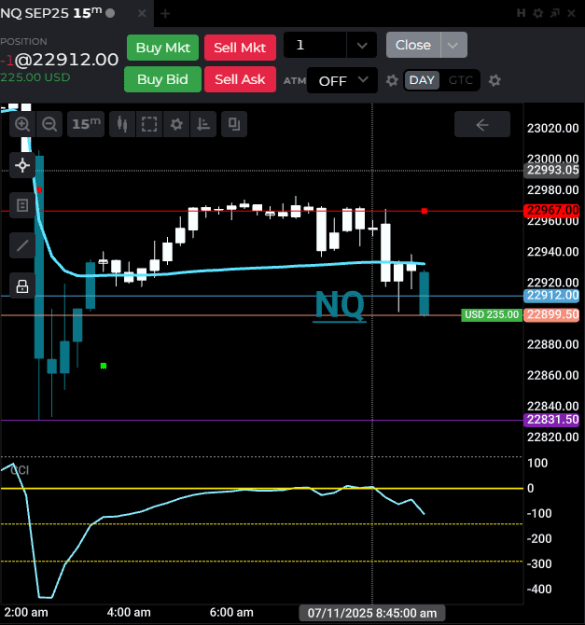The image size is (585, 625).
Task: Activate the dashed rectangle selection tool
Action: [149, 124]
